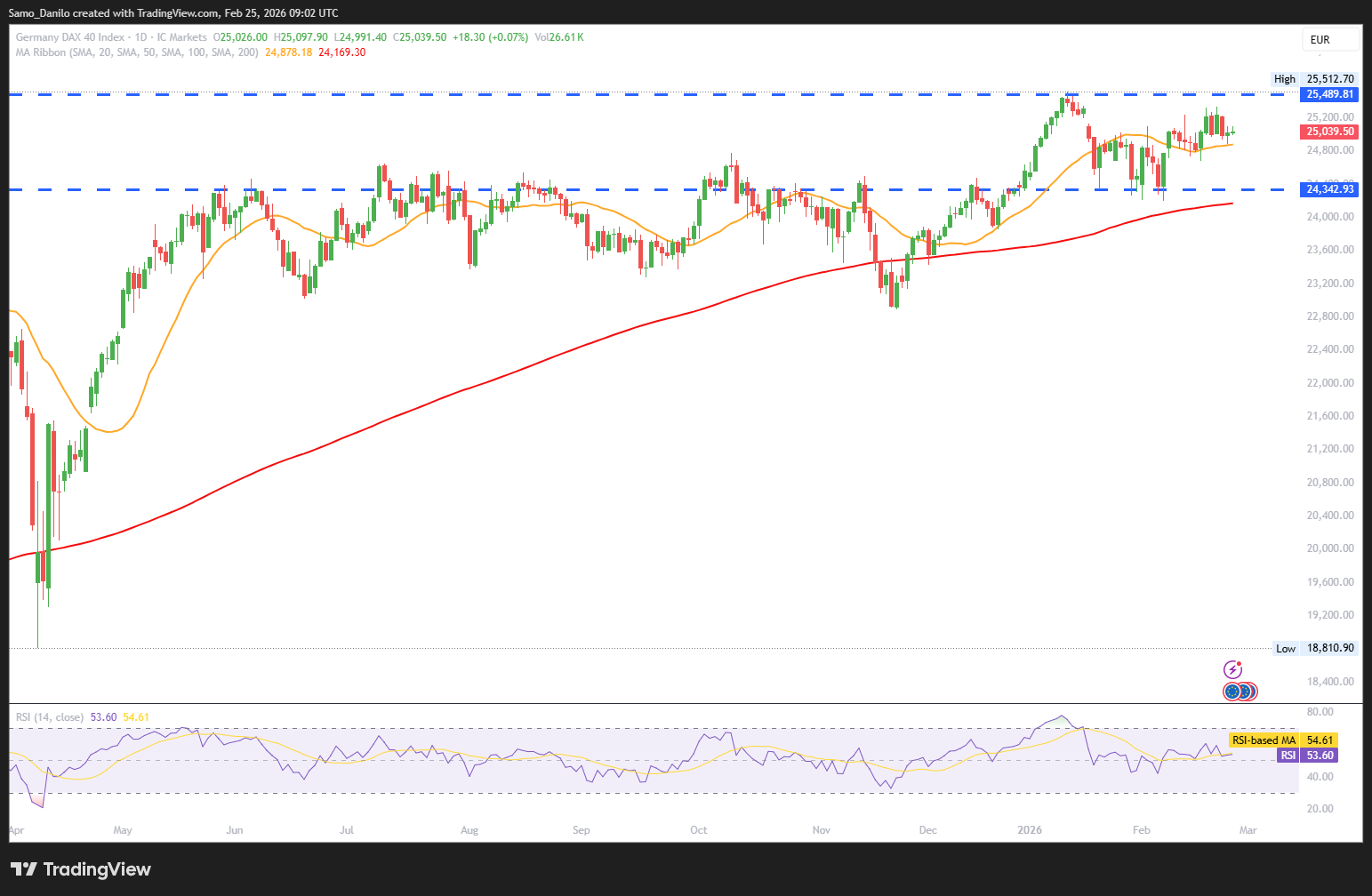Image resolution: width=1372 pixels, height=896 pixels.
Task: Click the Germany DAX 40 Index title
Action: pos(70,37)
